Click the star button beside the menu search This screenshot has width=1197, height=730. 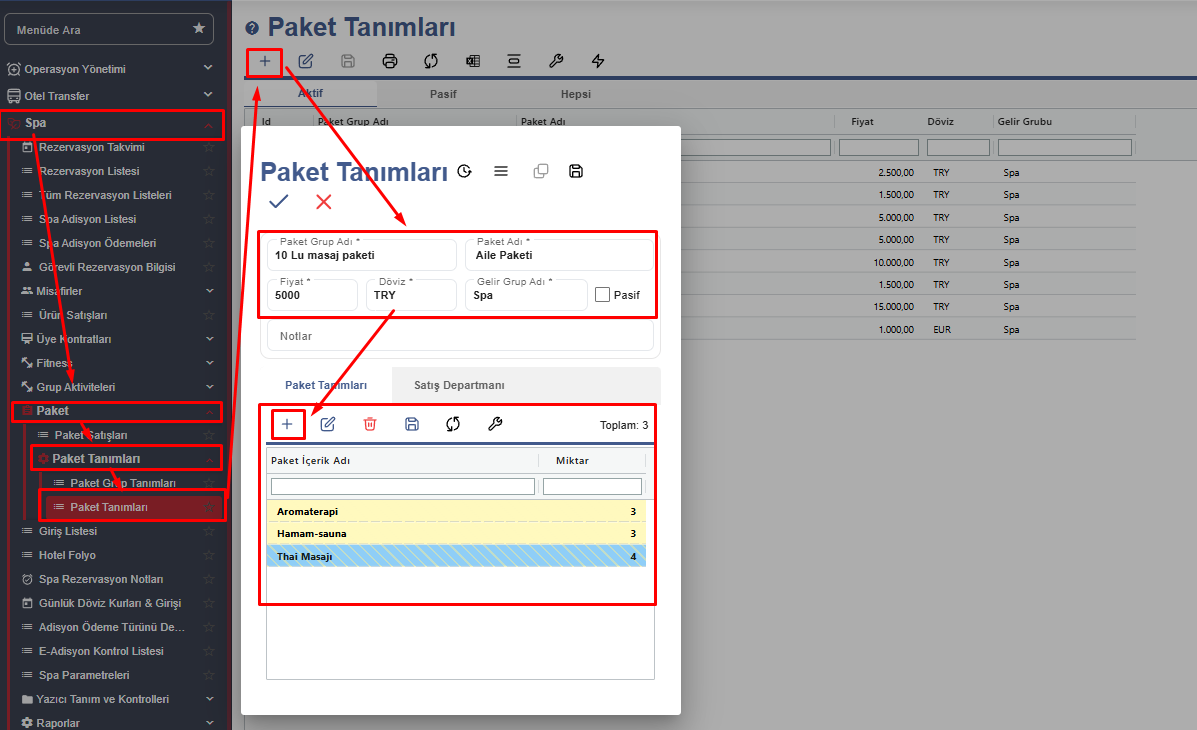click(x=199, y=29)
